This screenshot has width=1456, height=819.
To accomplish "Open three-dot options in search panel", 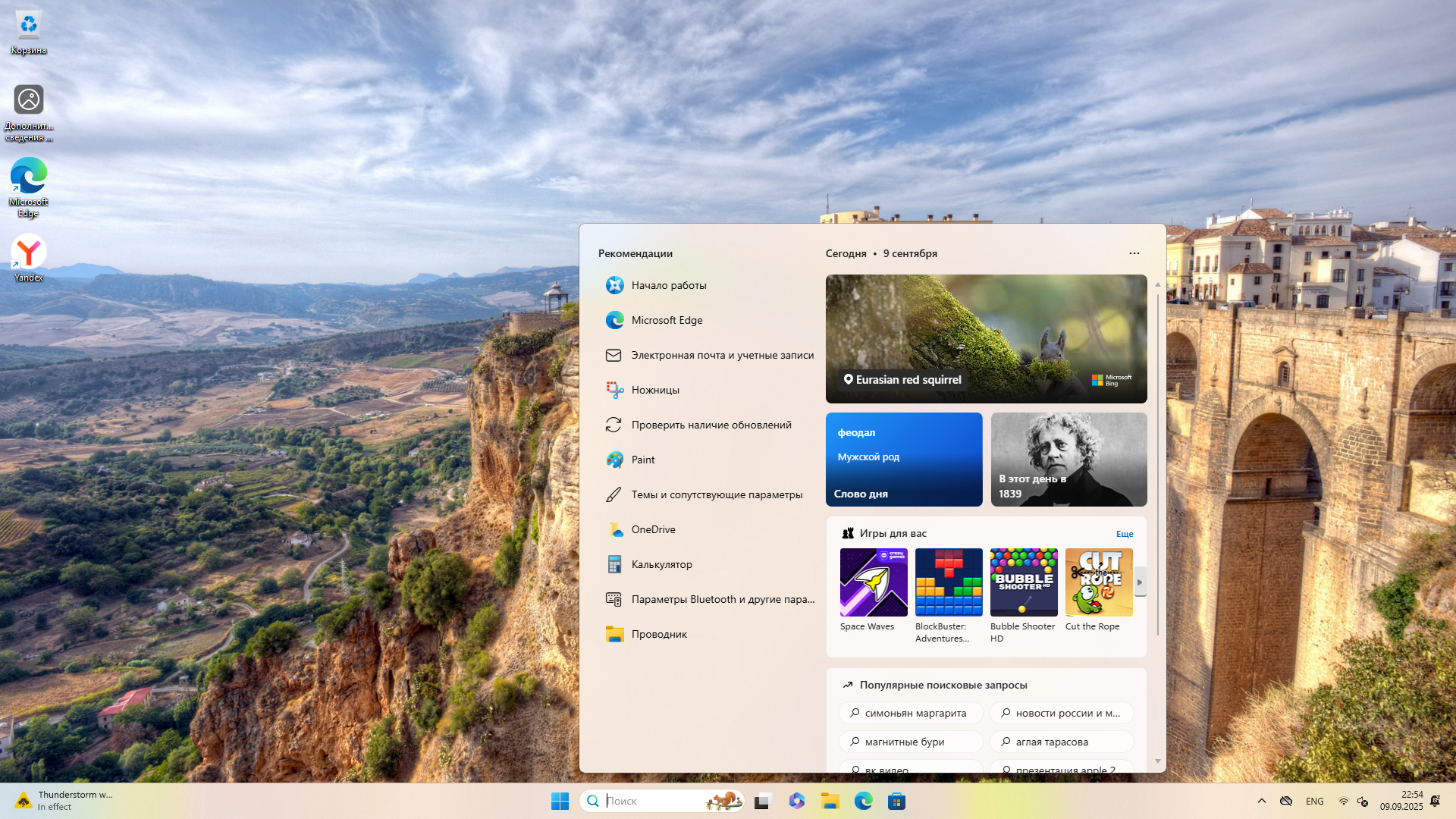I will [x=1134, y=253].
